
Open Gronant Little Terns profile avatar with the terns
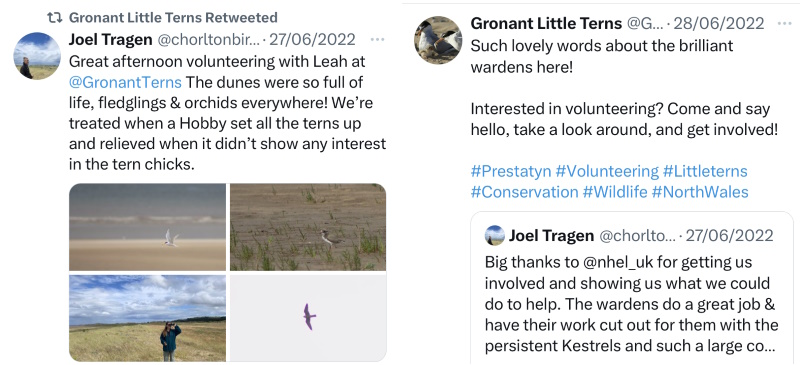pos(438,40)
